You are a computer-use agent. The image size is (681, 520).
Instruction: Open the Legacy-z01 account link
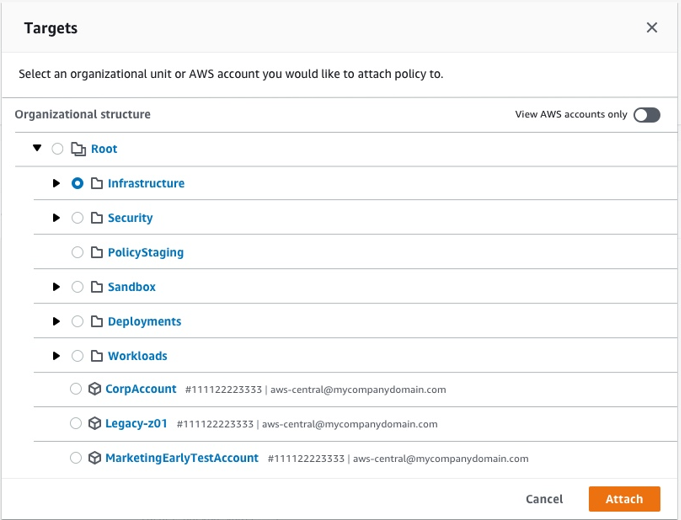pyautogui.click(x=136, y=424)
